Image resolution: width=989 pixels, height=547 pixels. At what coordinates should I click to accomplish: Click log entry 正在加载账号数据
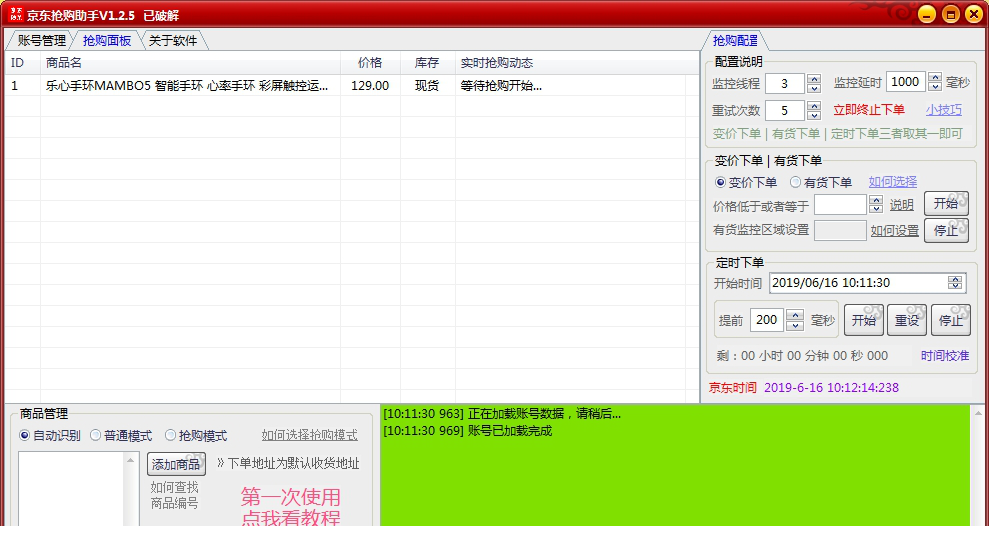[x=502, y=414]
